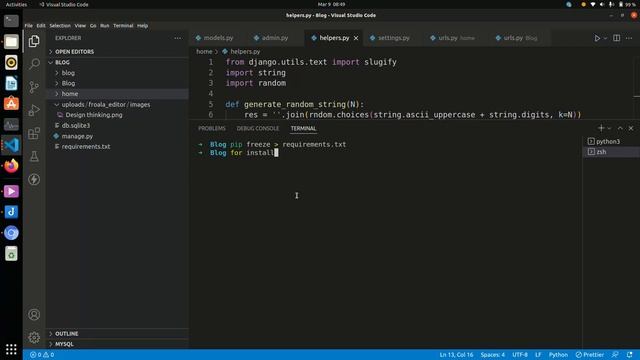Select the zsh terminal instance
This screenshot has width=640, height=360.
pyautogui.click(x=611, y=152)
